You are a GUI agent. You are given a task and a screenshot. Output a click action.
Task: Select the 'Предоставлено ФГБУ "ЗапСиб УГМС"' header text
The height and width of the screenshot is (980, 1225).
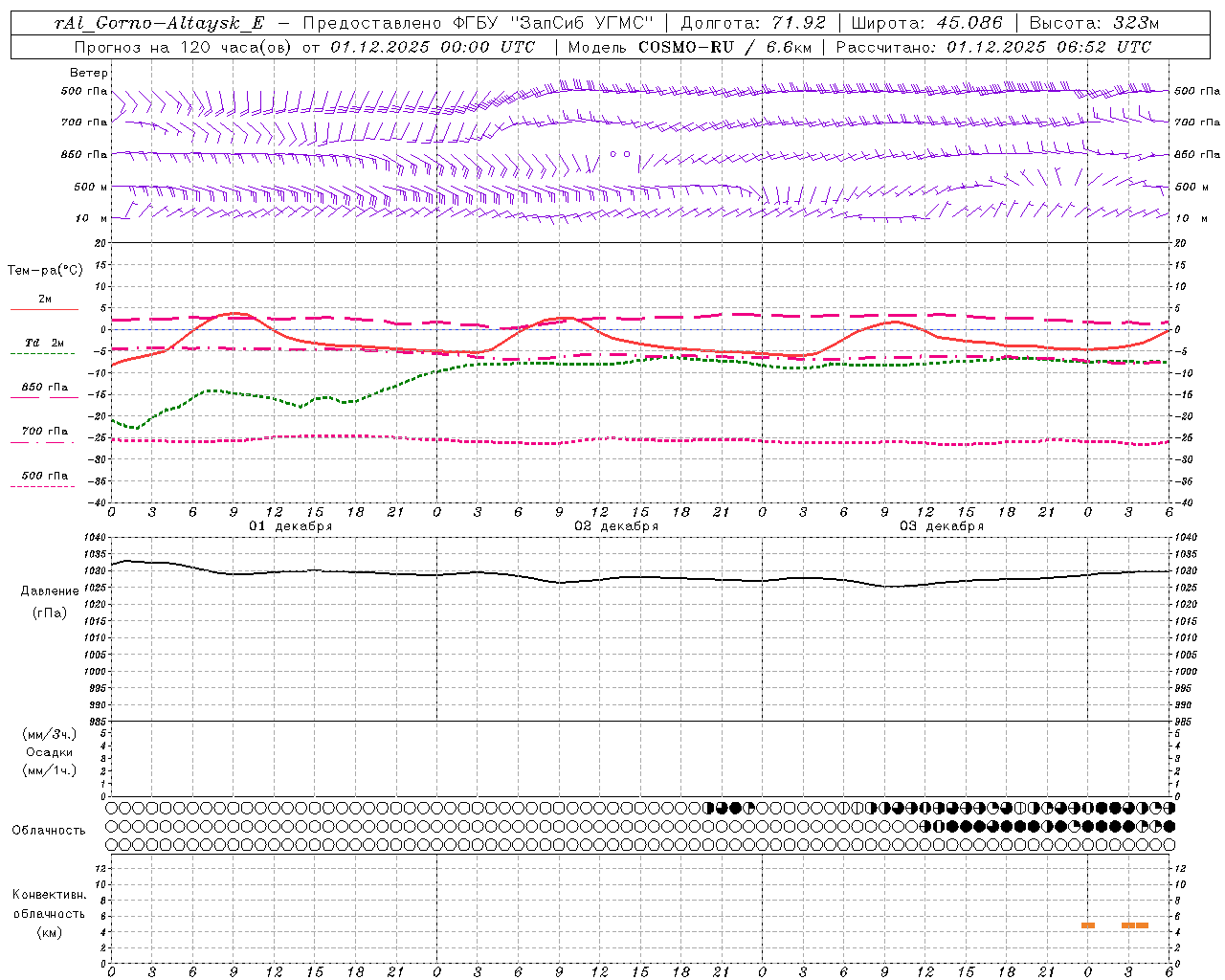pyautogui.click(x=478, y=23)
